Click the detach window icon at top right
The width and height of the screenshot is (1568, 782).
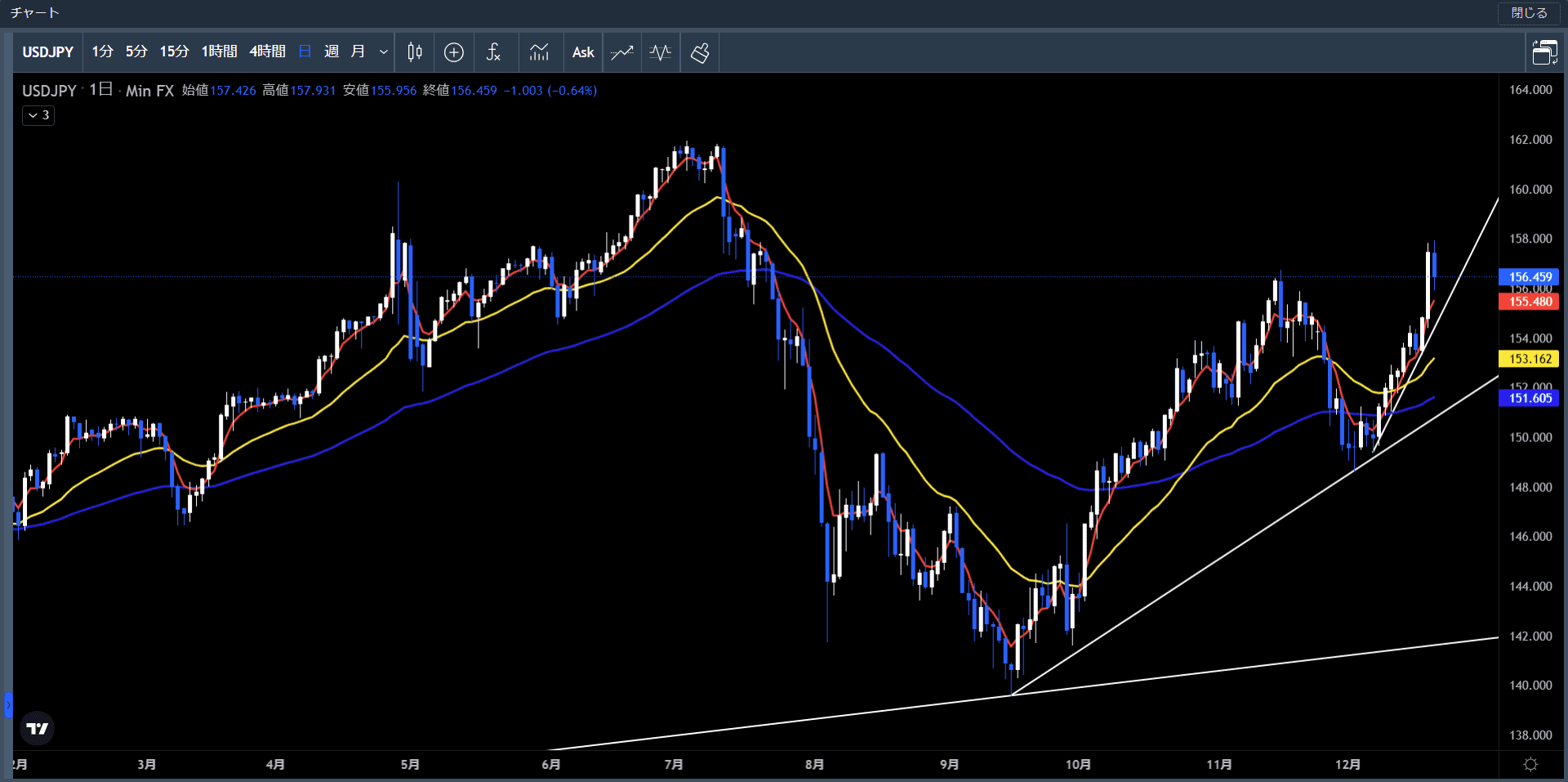click(1545, 52)
